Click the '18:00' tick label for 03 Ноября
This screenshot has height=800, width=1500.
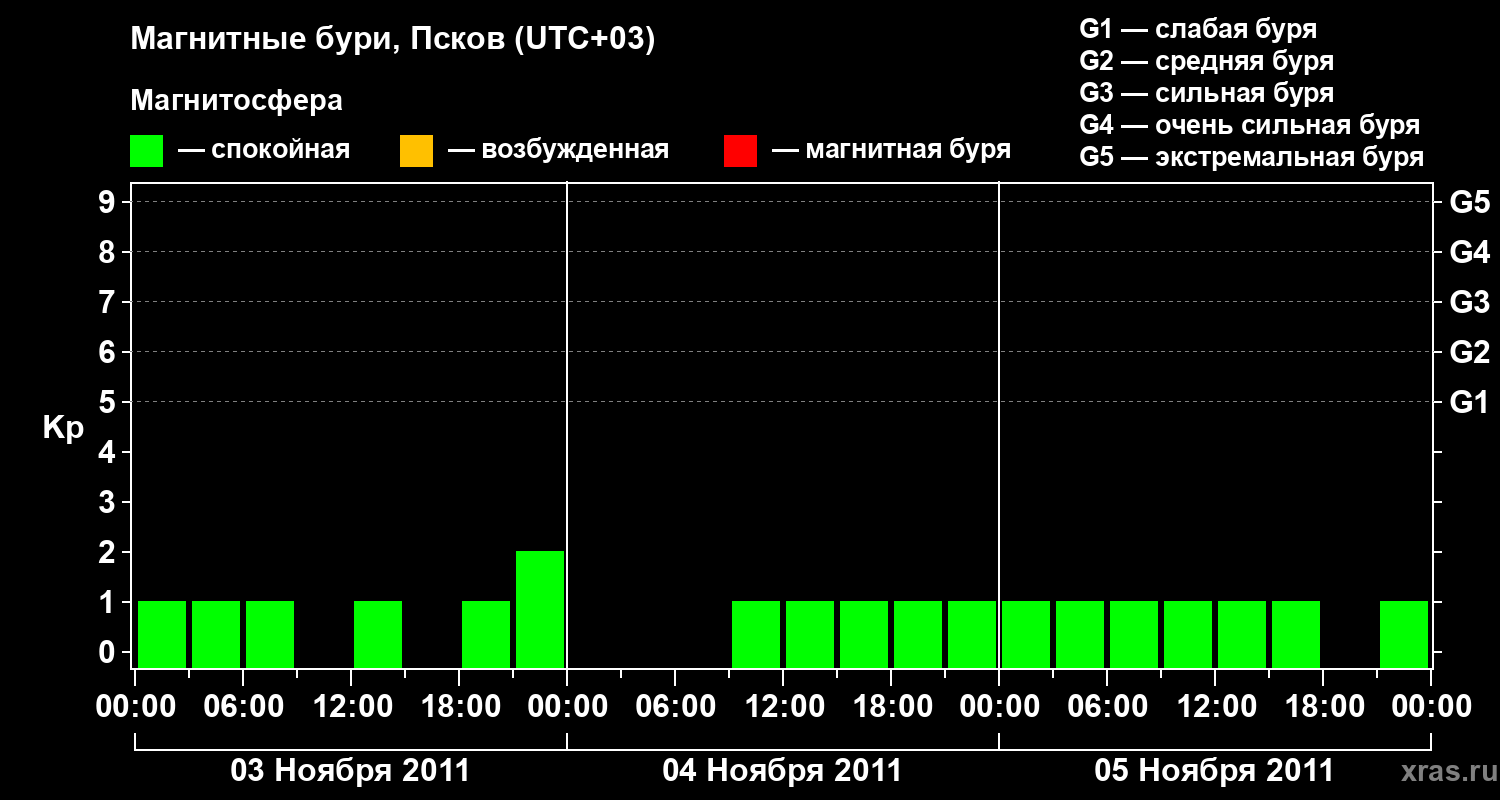tap(459, 707)
